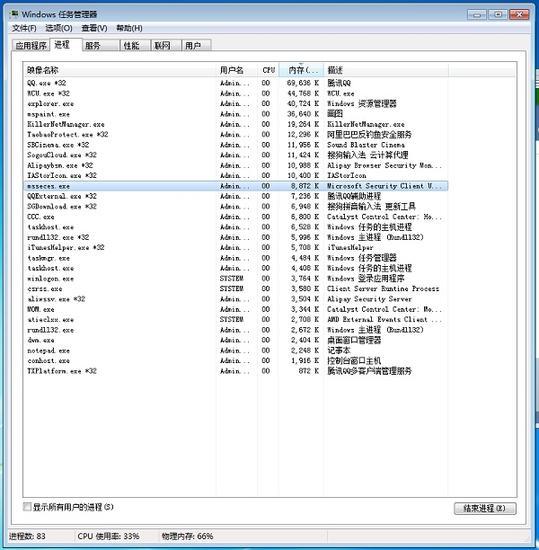
Task: Select the atieclxx.exe process row
Action: click(236, 320)
